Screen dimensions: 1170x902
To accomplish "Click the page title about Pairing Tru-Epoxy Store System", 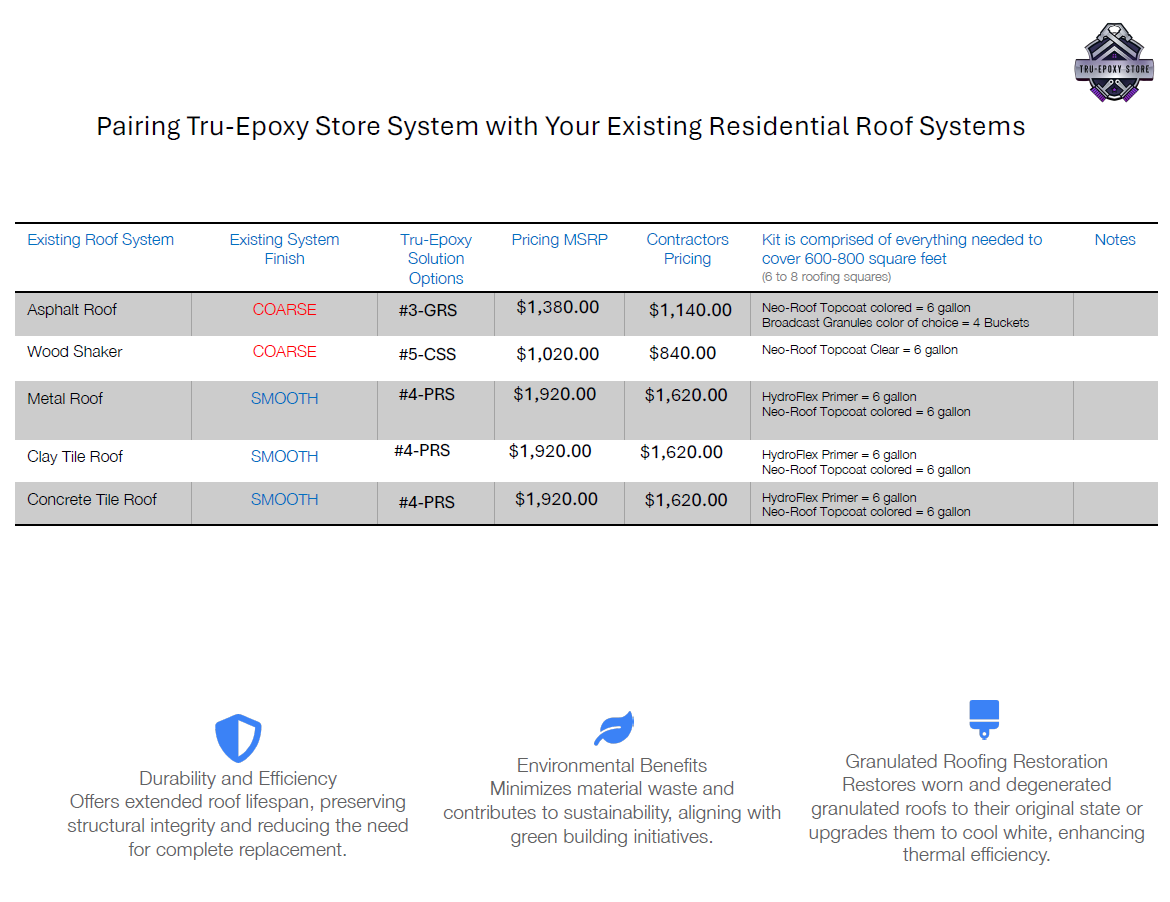I will (560, 126).
